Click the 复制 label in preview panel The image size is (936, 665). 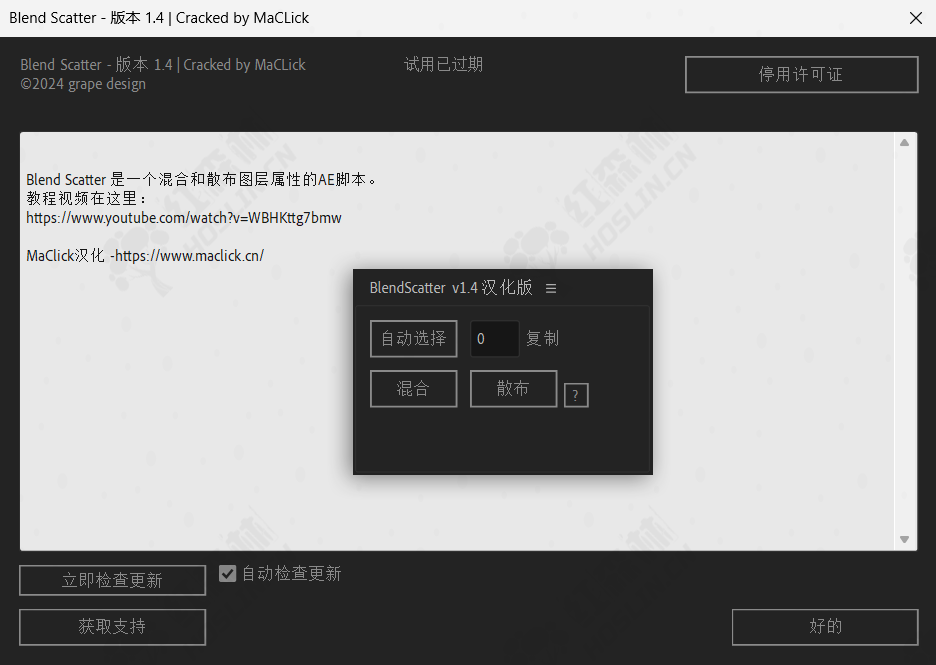click(542, 339)
